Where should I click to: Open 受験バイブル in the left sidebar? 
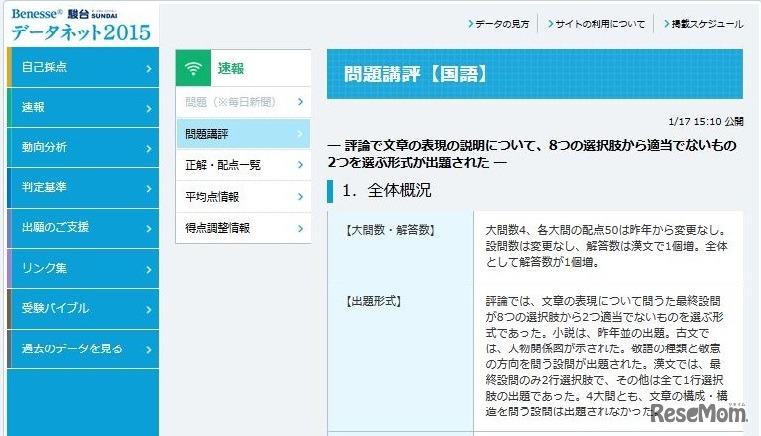[83, 308]
